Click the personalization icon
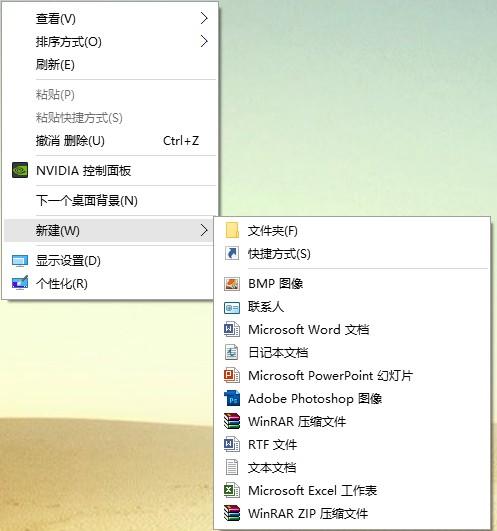 coord(20,283)
